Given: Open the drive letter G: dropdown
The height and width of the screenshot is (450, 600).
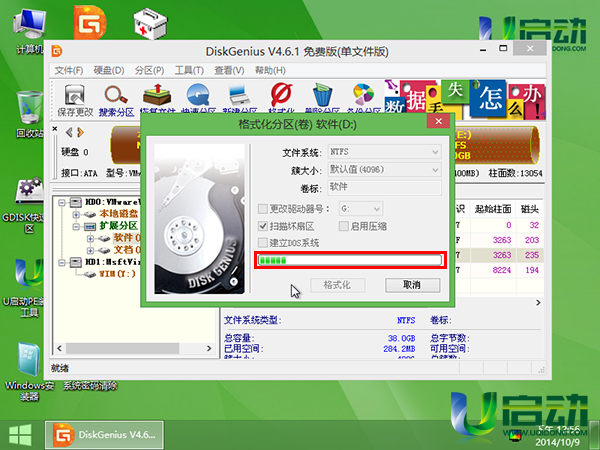Looking at the screenshot, I should coord(361,209).
